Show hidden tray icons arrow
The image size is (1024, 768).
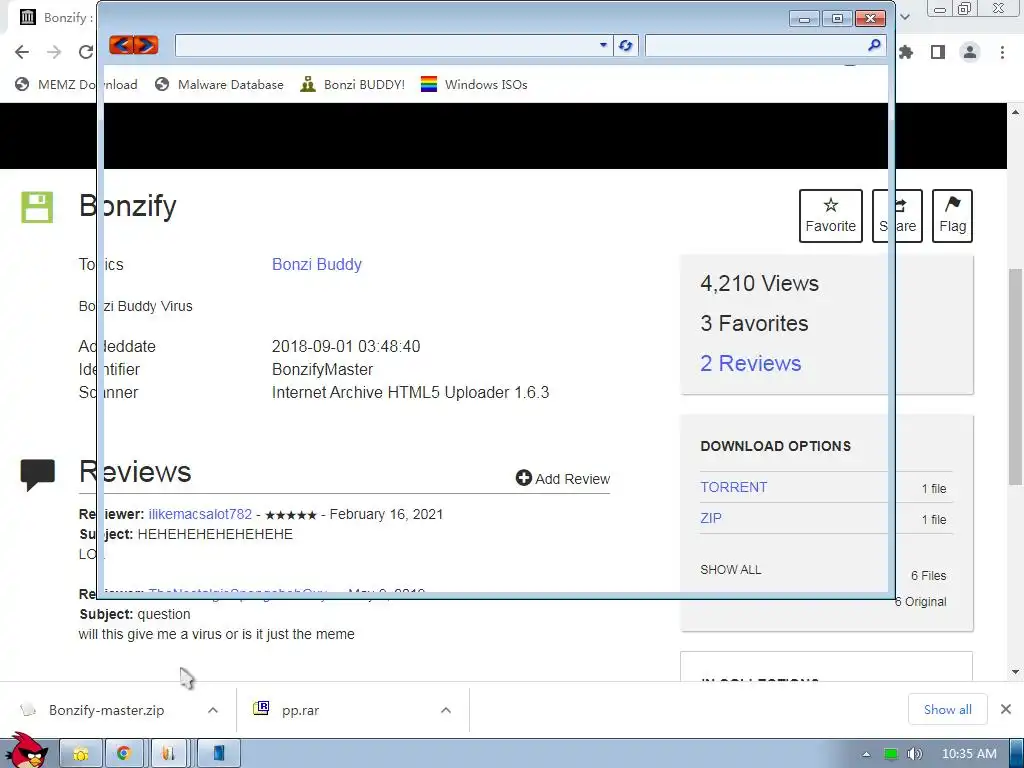(866, 754)
